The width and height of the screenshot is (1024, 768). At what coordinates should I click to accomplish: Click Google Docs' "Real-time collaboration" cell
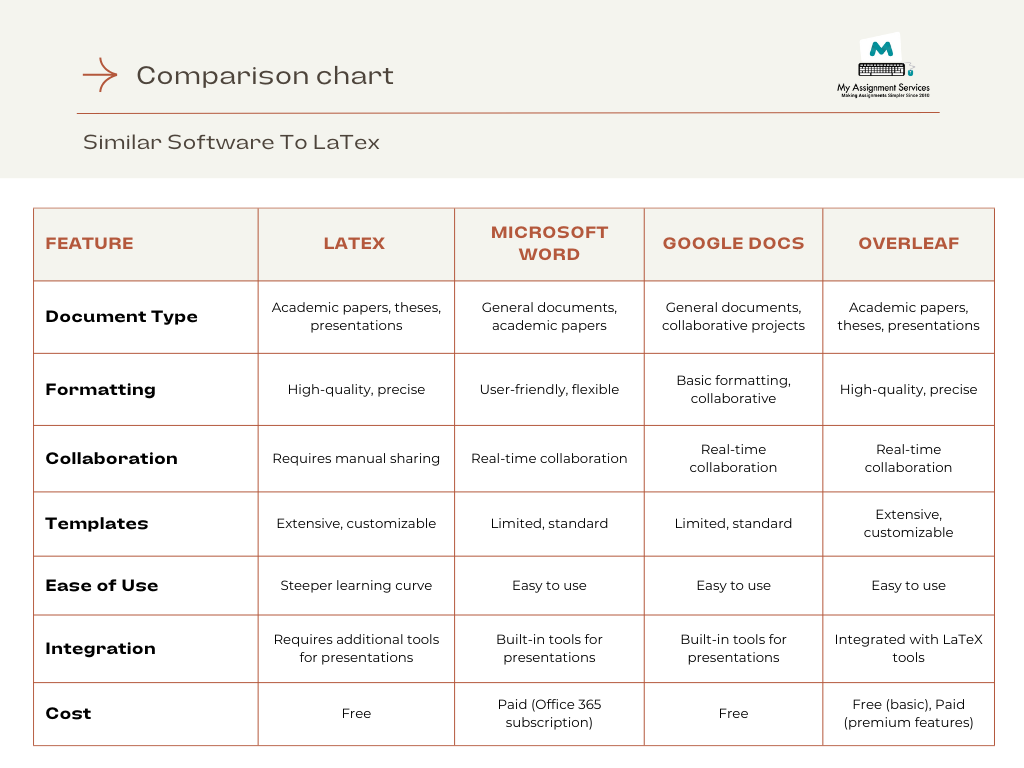pos(733,458)
